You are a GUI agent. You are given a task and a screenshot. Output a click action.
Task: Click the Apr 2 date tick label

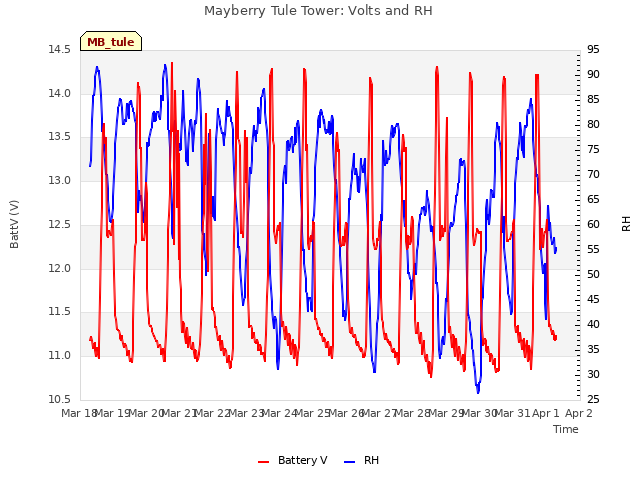point(579,413)
